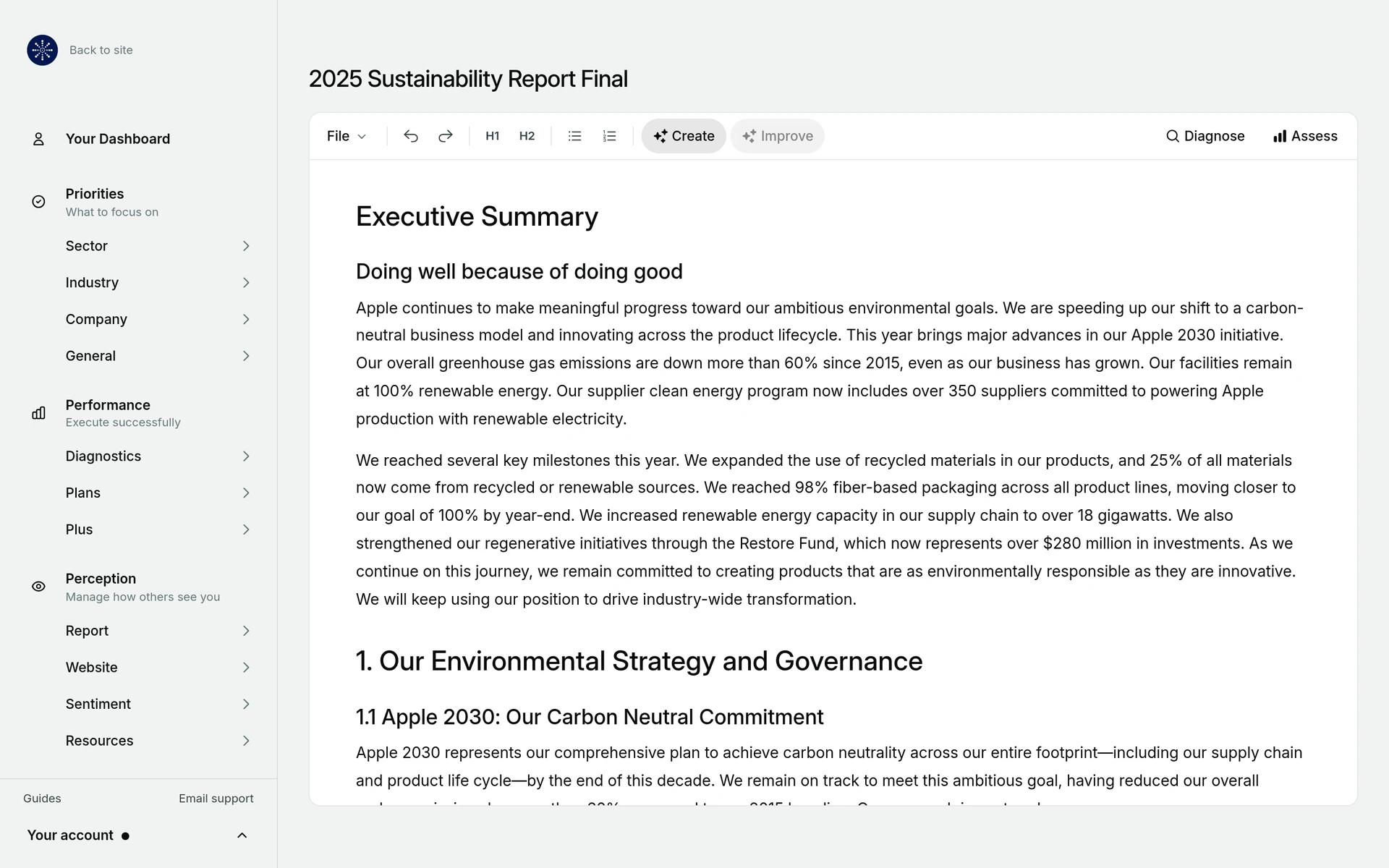Screen dimensions: 1389x868
Task: Click the redo arrow icon
Action: pos(446,136)
